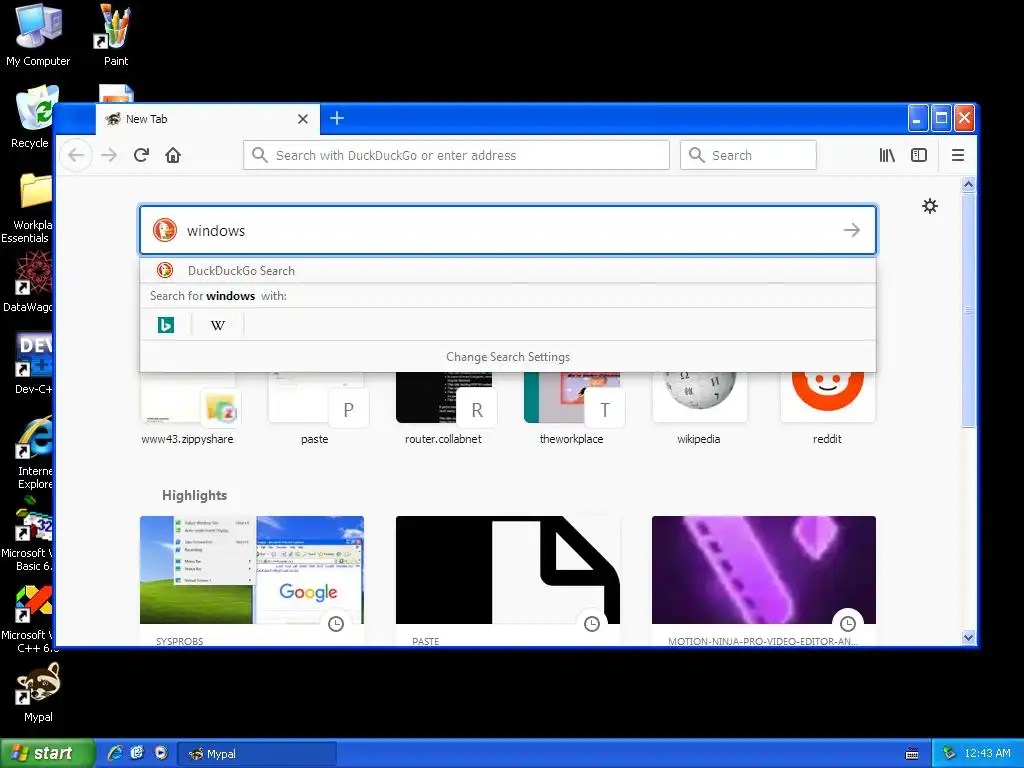Click the Highlights section heading
This screenshot has height=768, width=1024.
point(194,495)
